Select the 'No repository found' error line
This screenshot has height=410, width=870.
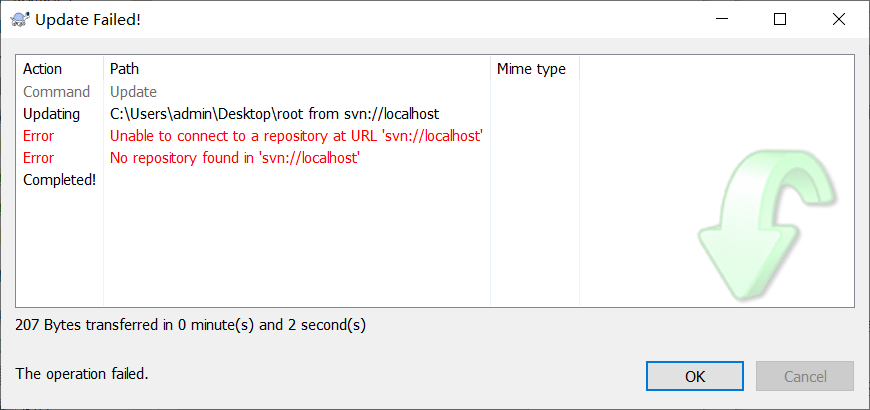(x=236, y=158)
